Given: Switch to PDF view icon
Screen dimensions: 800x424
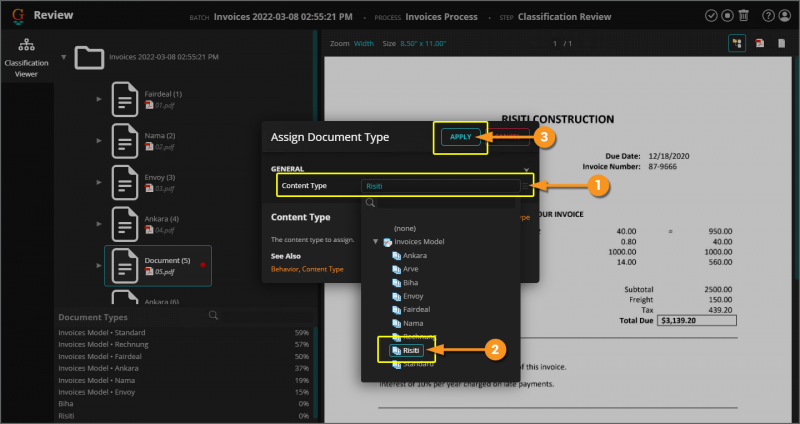Looking at the screenshot, I should click(760, 43).
